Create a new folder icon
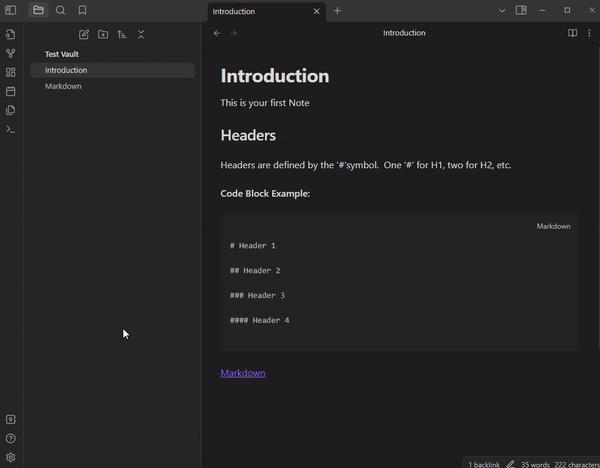The width and height of the screenshot is (600, 468). 103,34
